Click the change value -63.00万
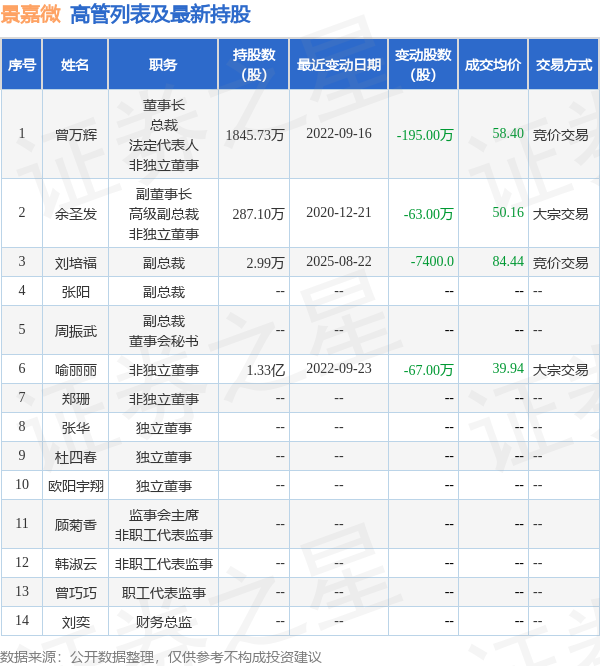600x666 pixels. pos(428,214)
